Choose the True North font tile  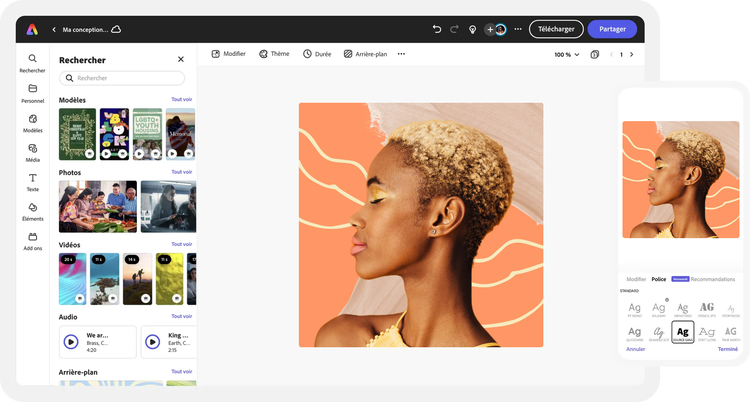point(731,333)
